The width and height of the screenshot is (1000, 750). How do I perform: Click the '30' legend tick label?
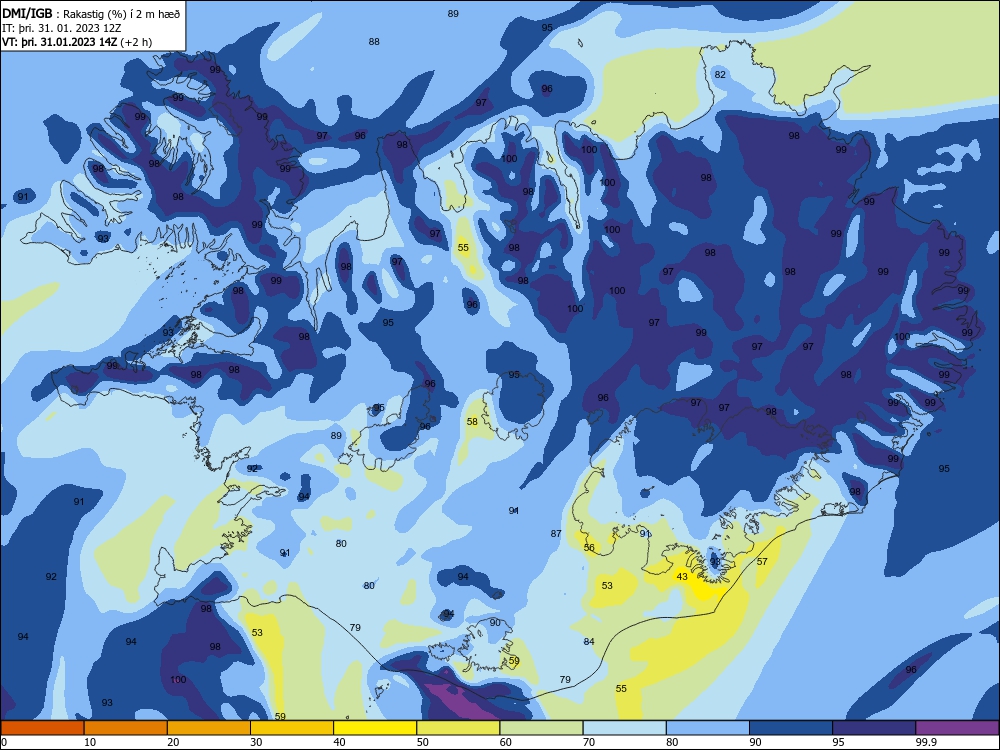pyautogui.click(x=256, y=742)
